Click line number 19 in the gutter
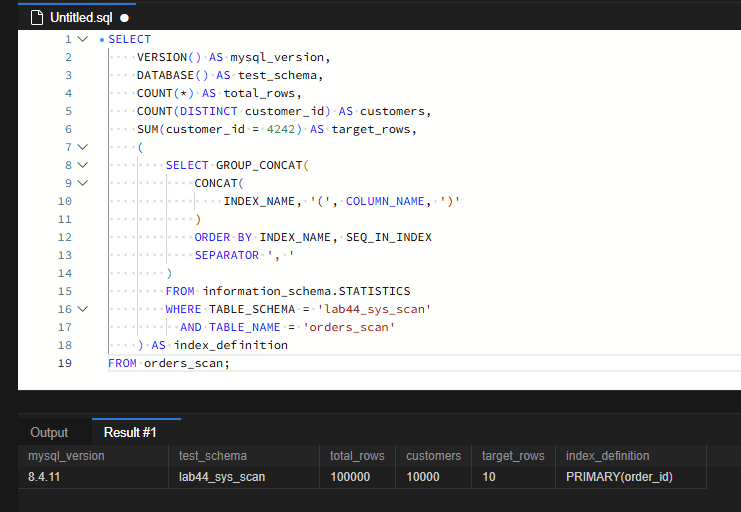 coord(65,363)
